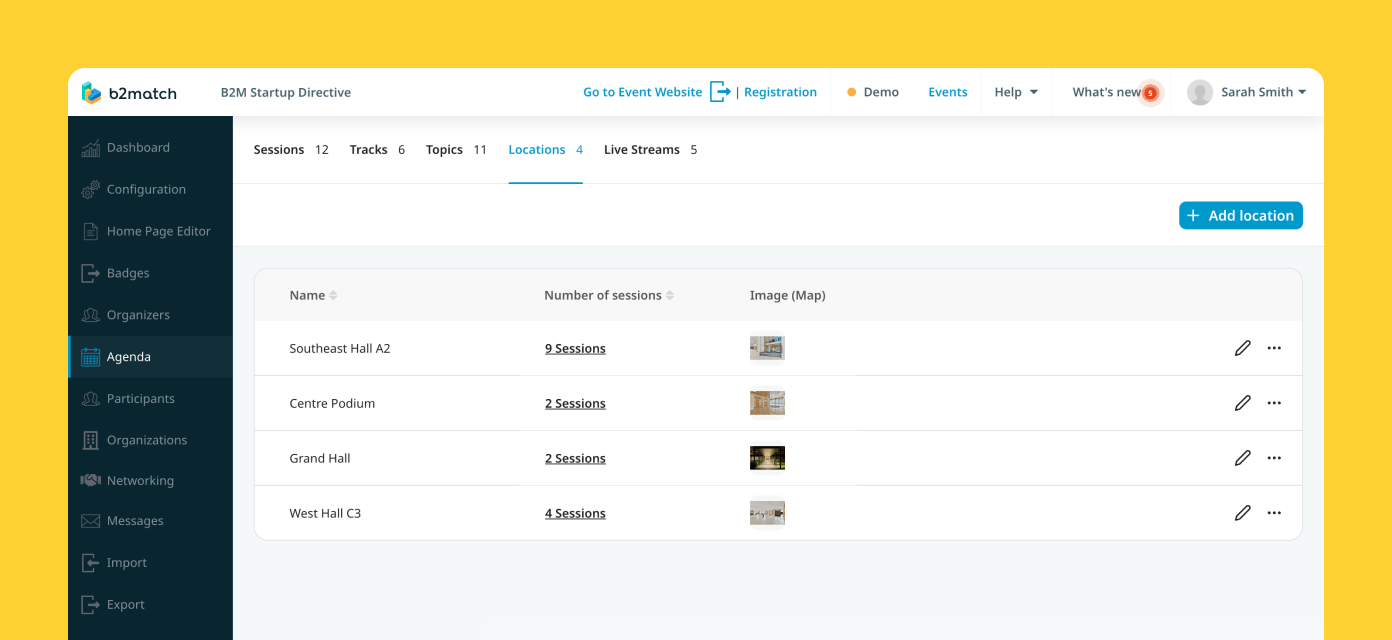Click the Southeast Hall A2 name cell
The height and width of the screenshot is (640, 1392).
point(340,349)
